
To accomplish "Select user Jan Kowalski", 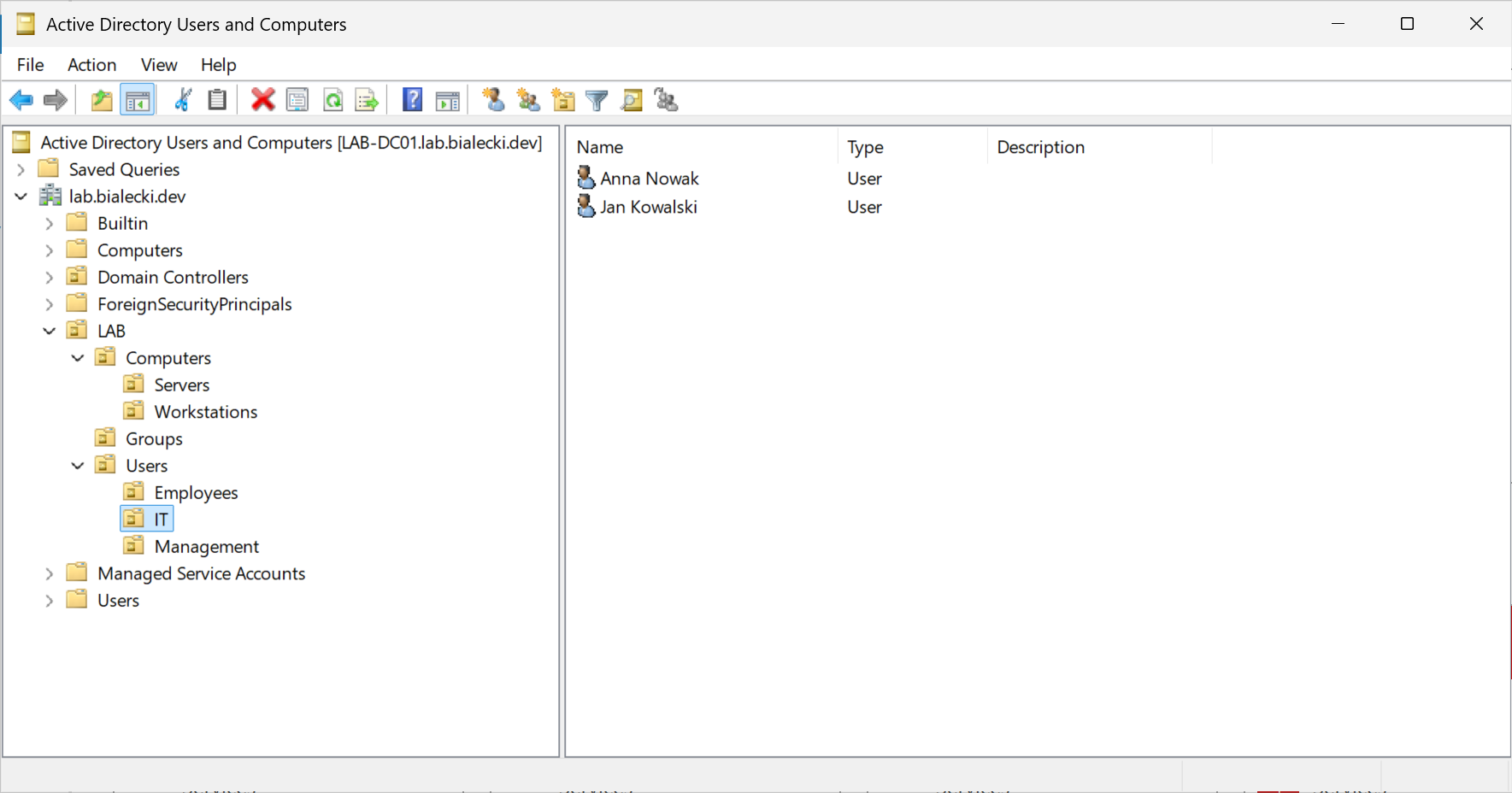I will point(648,207).
